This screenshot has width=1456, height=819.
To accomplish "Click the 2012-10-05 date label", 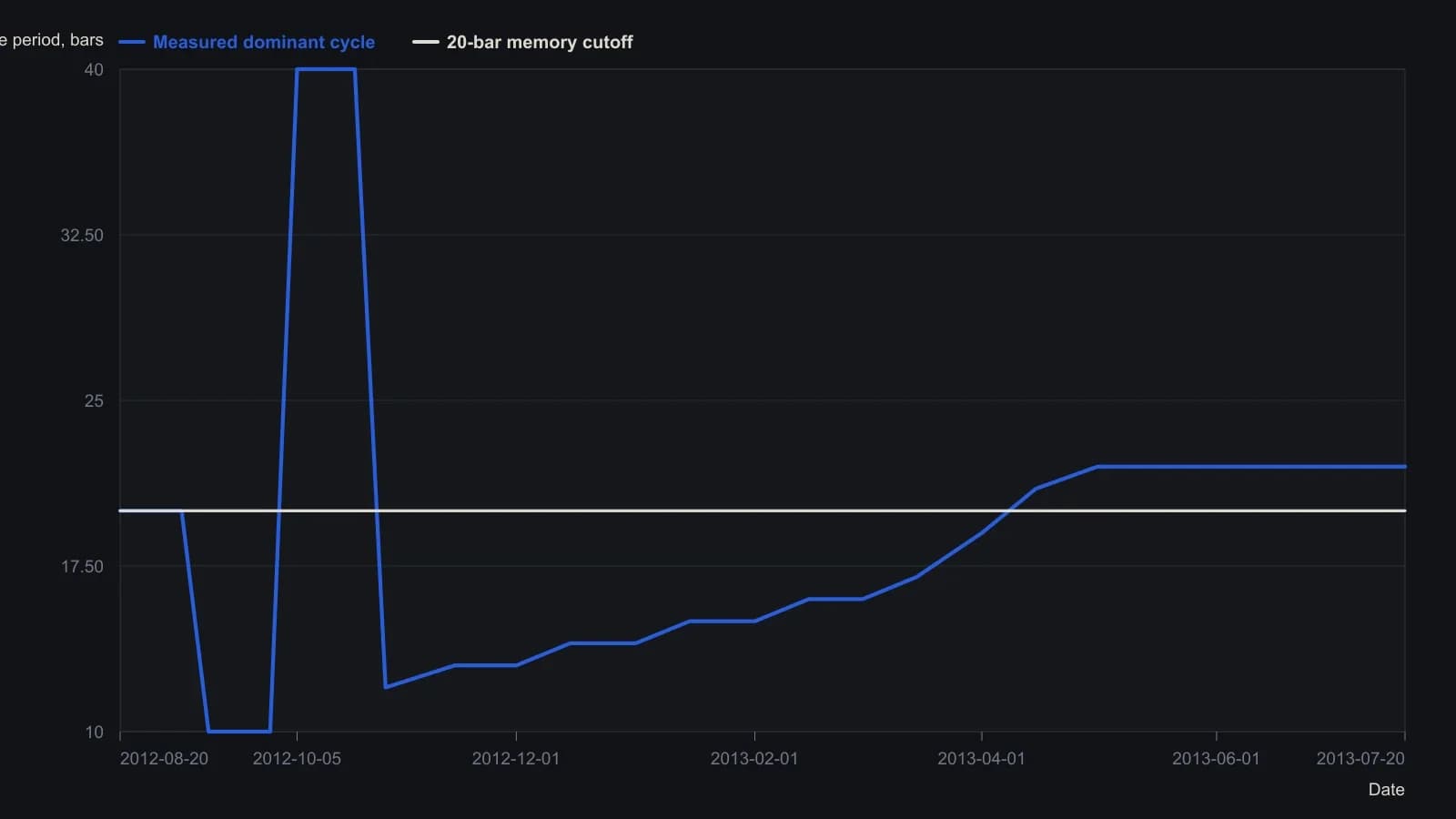I will tap(297, 758).
